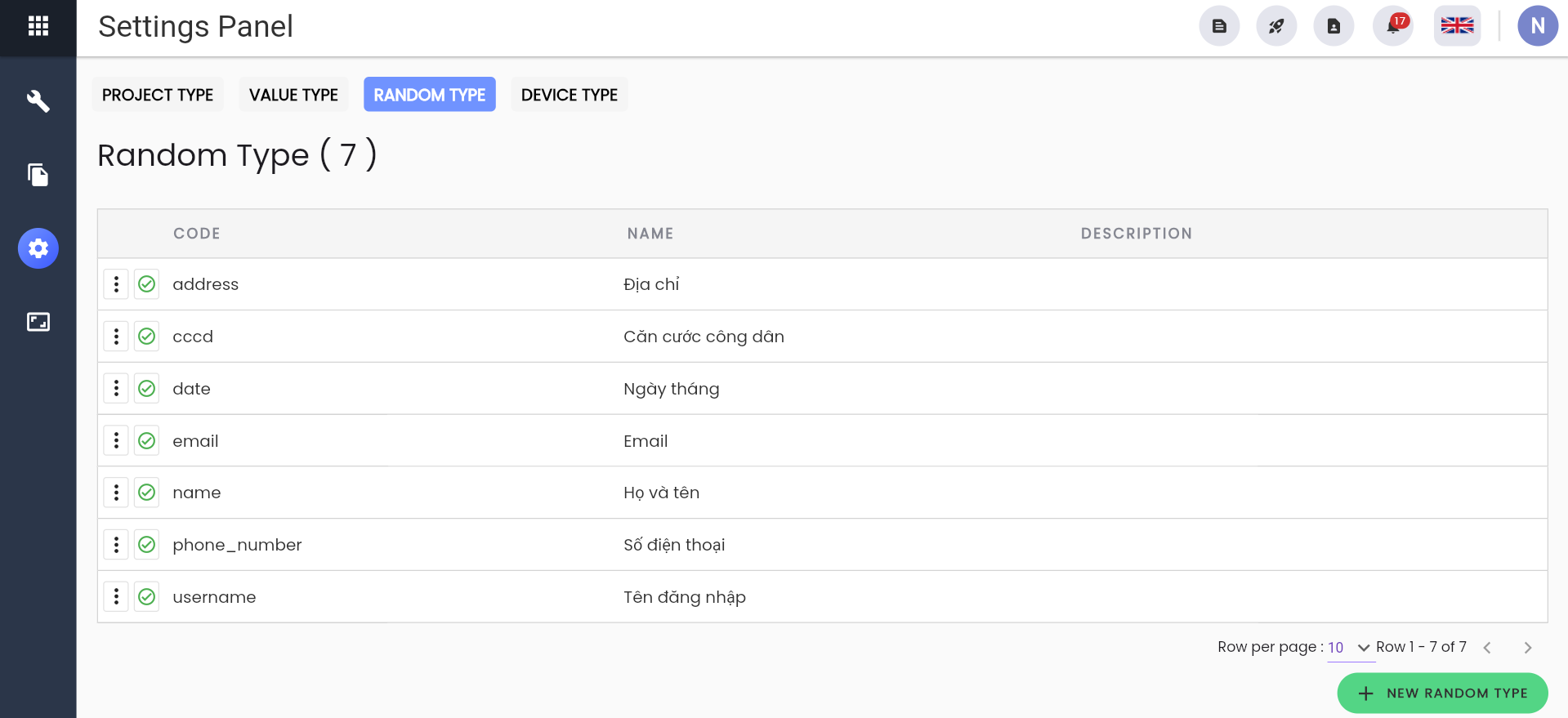The image size is (1568, 718).
Task: Toggle the active status of phone_number
Action: tap(147, 545)
